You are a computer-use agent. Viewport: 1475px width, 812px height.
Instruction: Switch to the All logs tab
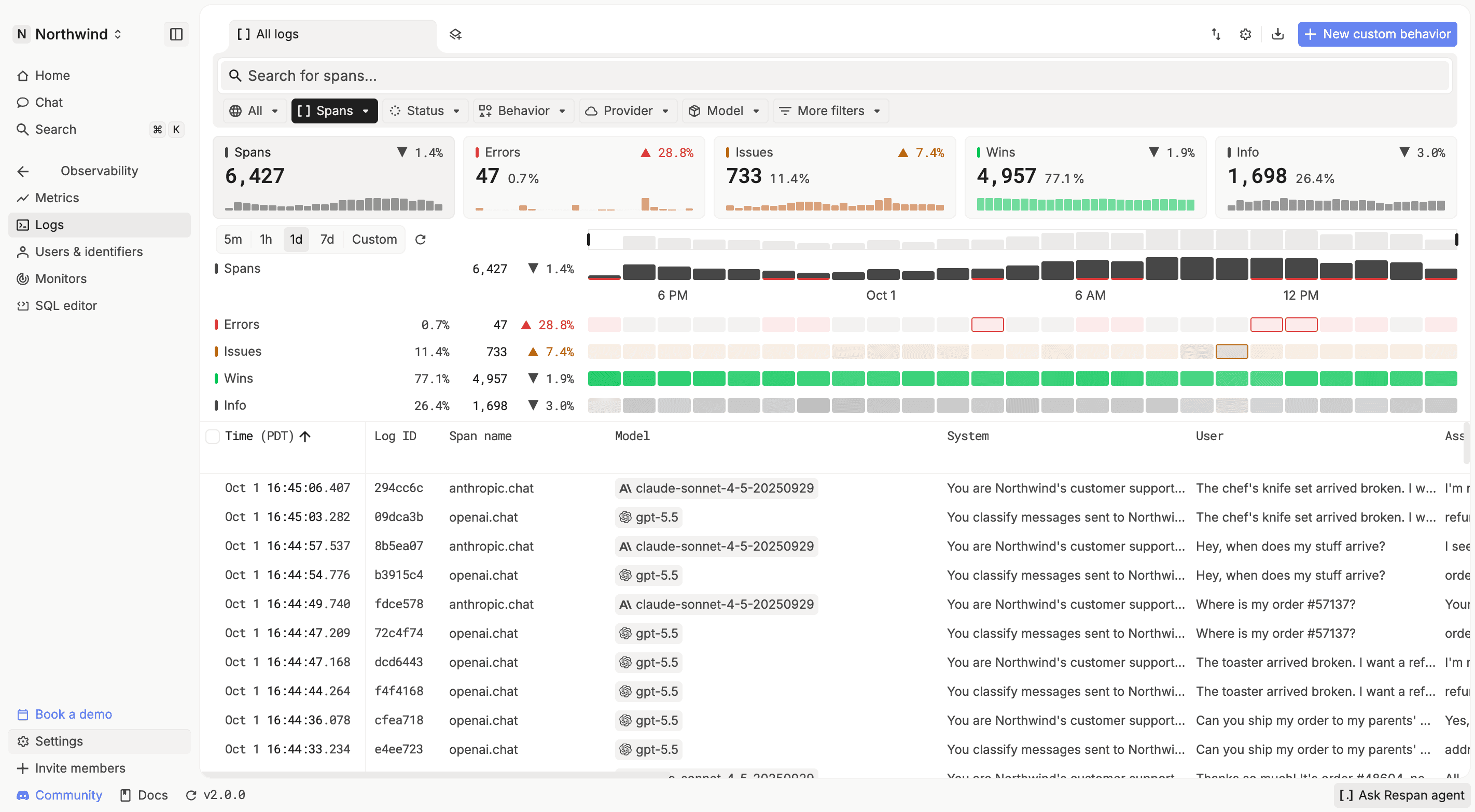332,34
